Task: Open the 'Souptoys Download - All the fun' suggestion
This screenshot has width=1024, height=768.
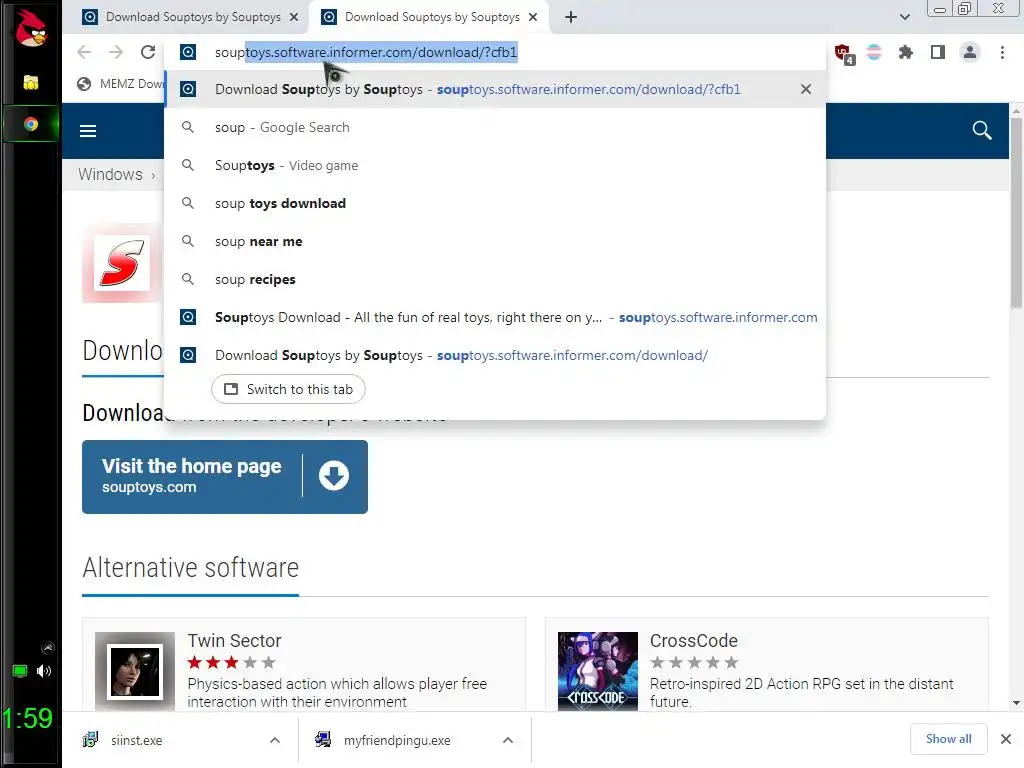Action: coord(495,317)
